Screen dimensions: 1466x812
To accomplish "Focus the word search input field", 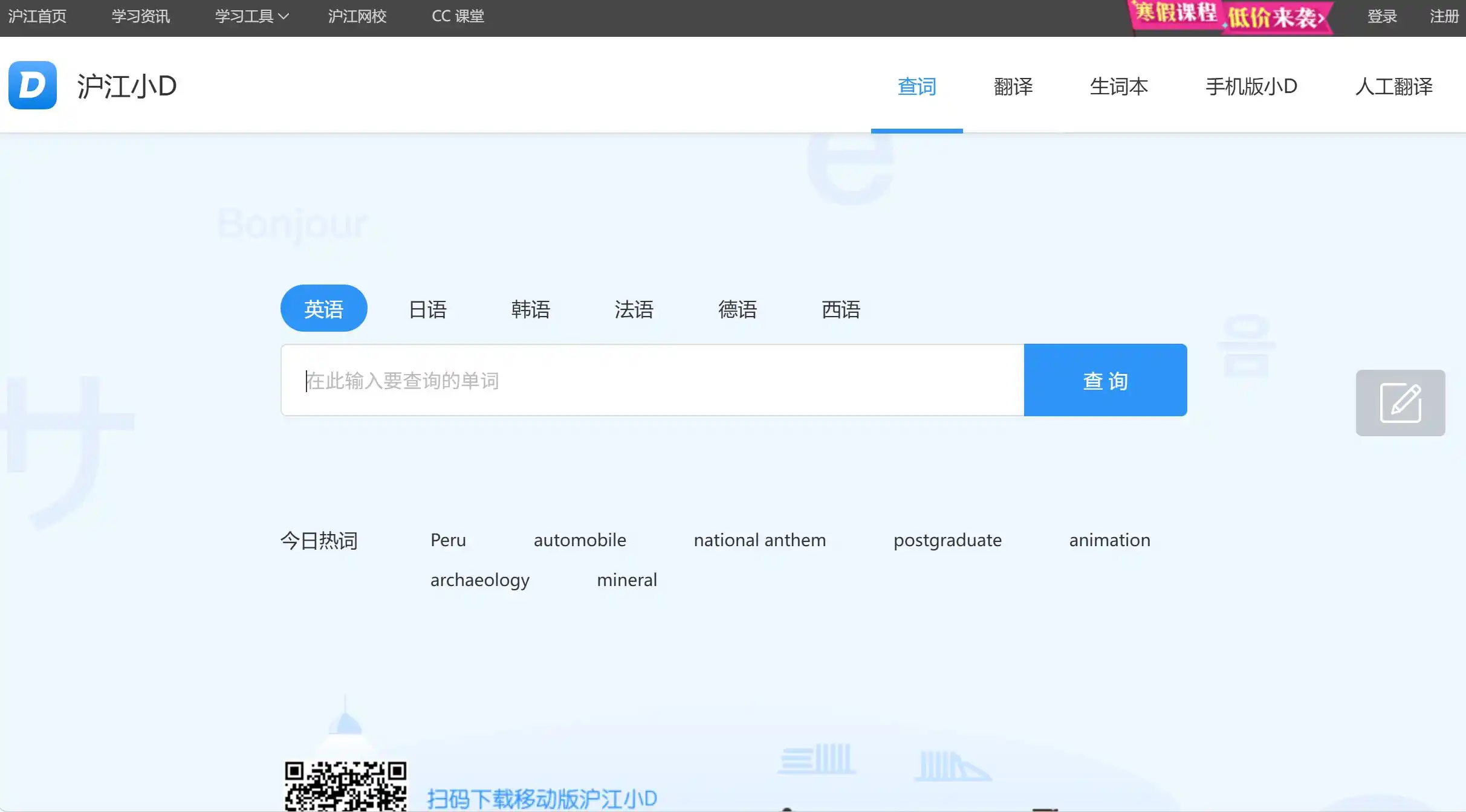I will point(653,380).
